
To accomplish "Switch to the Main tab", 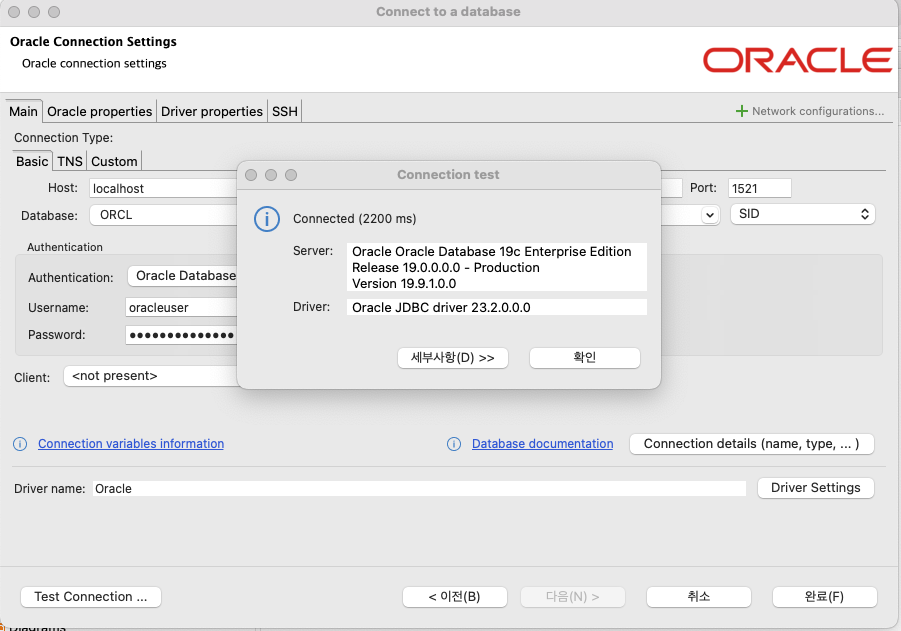I will 24,111.
